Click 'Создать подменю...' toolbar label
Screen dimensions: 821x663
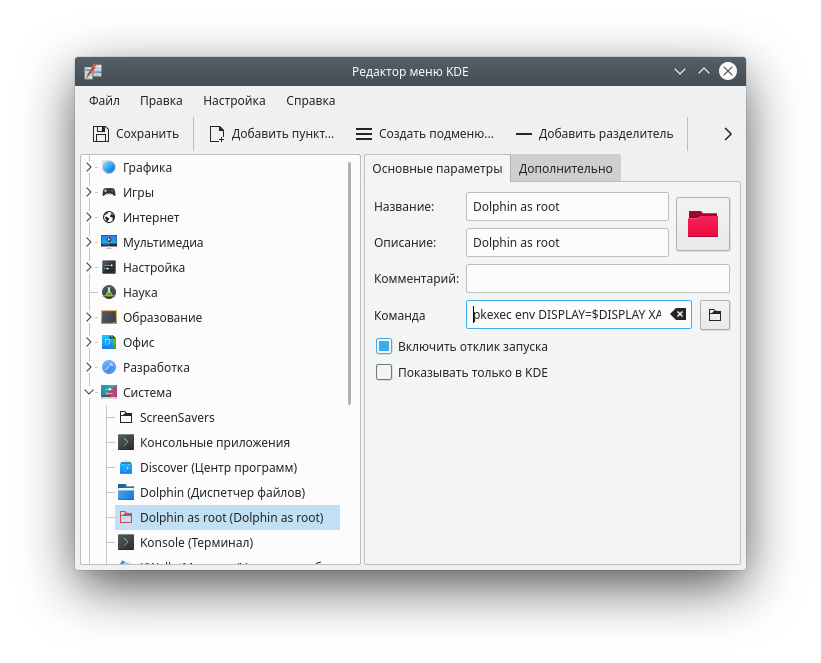436,134
